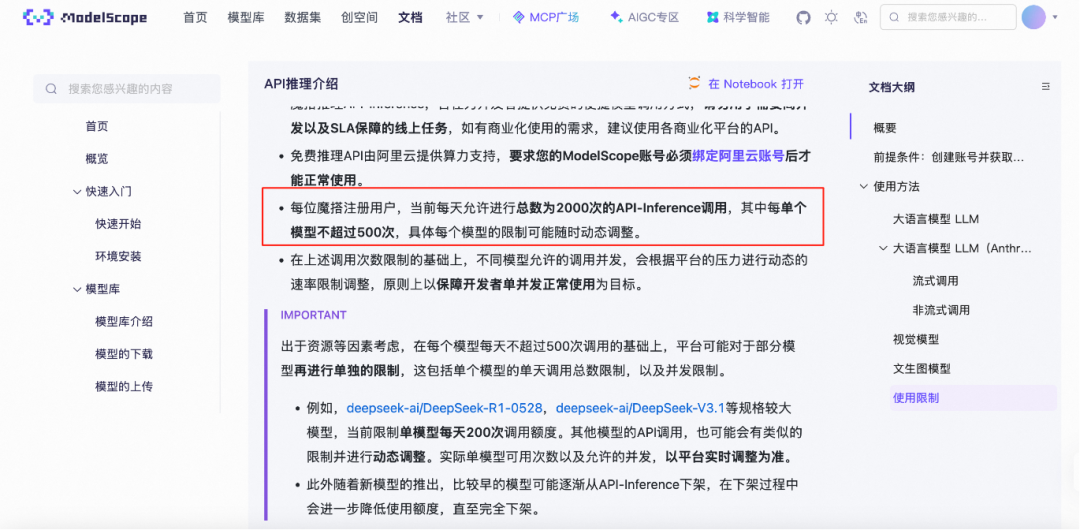
Task: Focus the top 搜索您感兴趣的 search field
Action: (x=948, y=17)
